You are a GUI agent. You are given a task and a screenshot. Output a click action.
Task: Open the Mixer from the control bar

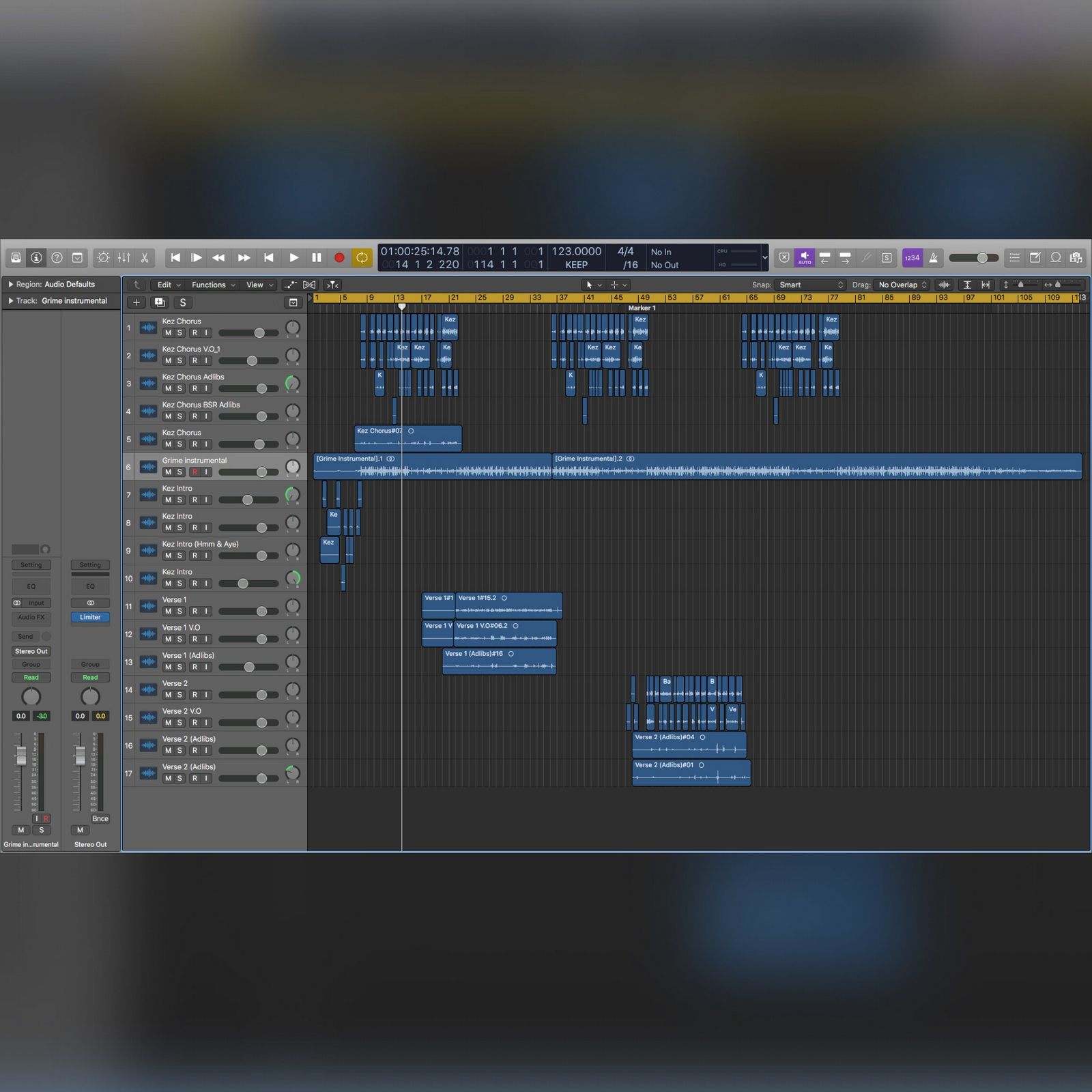(124, 258)
